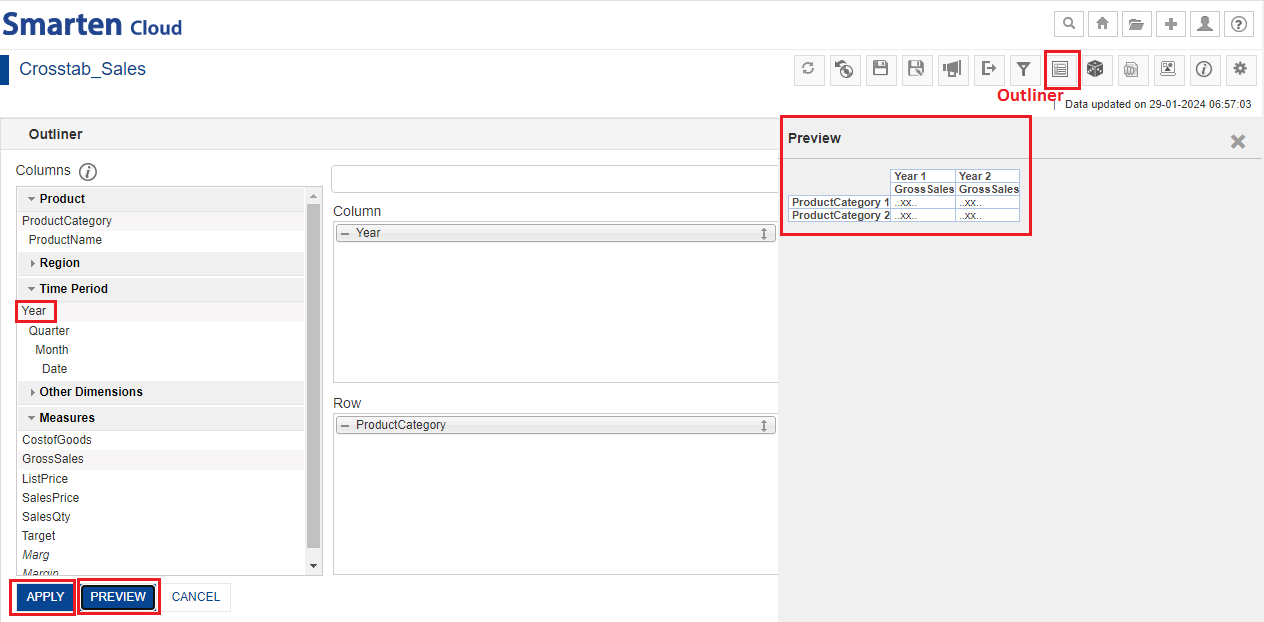Click the greyed stacked-pages toolbar icon
Screen dimensions: 1264x622
point(1132,69)
